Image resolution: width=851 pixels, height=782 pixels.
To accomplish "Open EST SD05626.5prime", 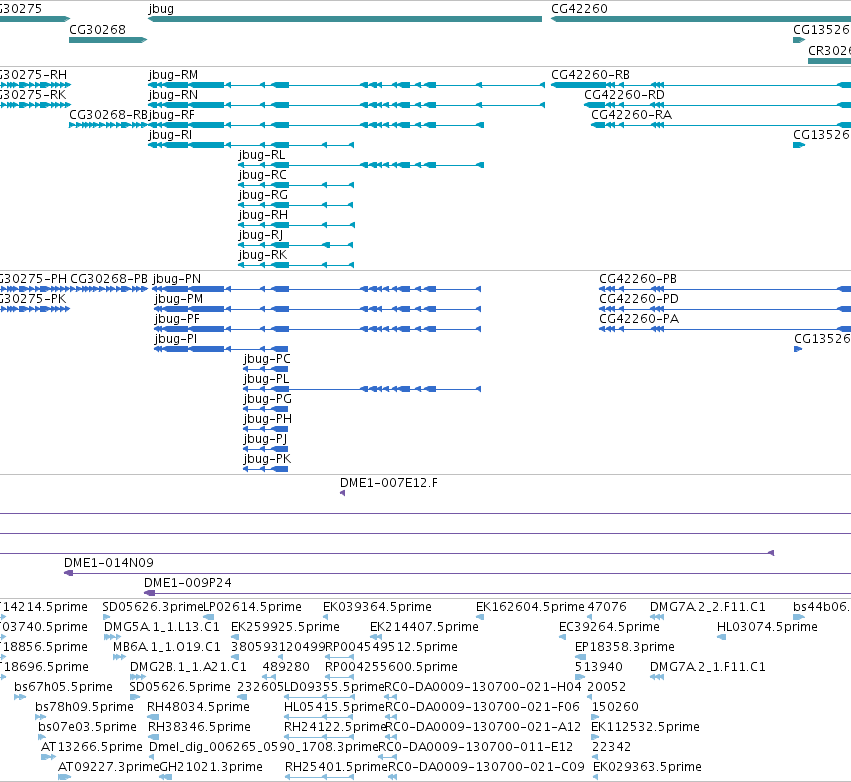I will click(180, 687).
